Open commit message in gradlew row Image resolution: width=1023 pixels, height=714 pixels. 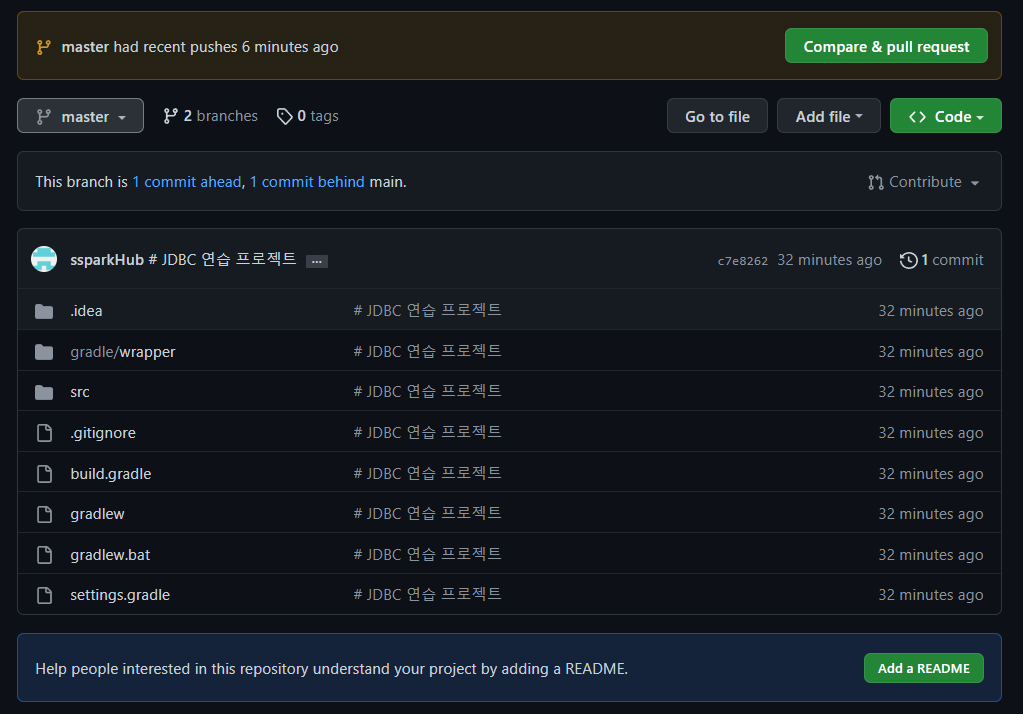click(427, 513)
